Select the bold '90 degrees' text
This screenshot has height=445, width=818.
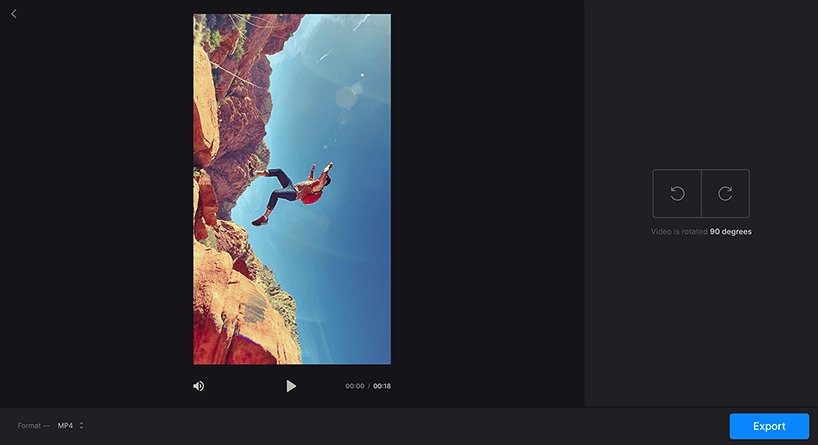[x=731, y=232]
